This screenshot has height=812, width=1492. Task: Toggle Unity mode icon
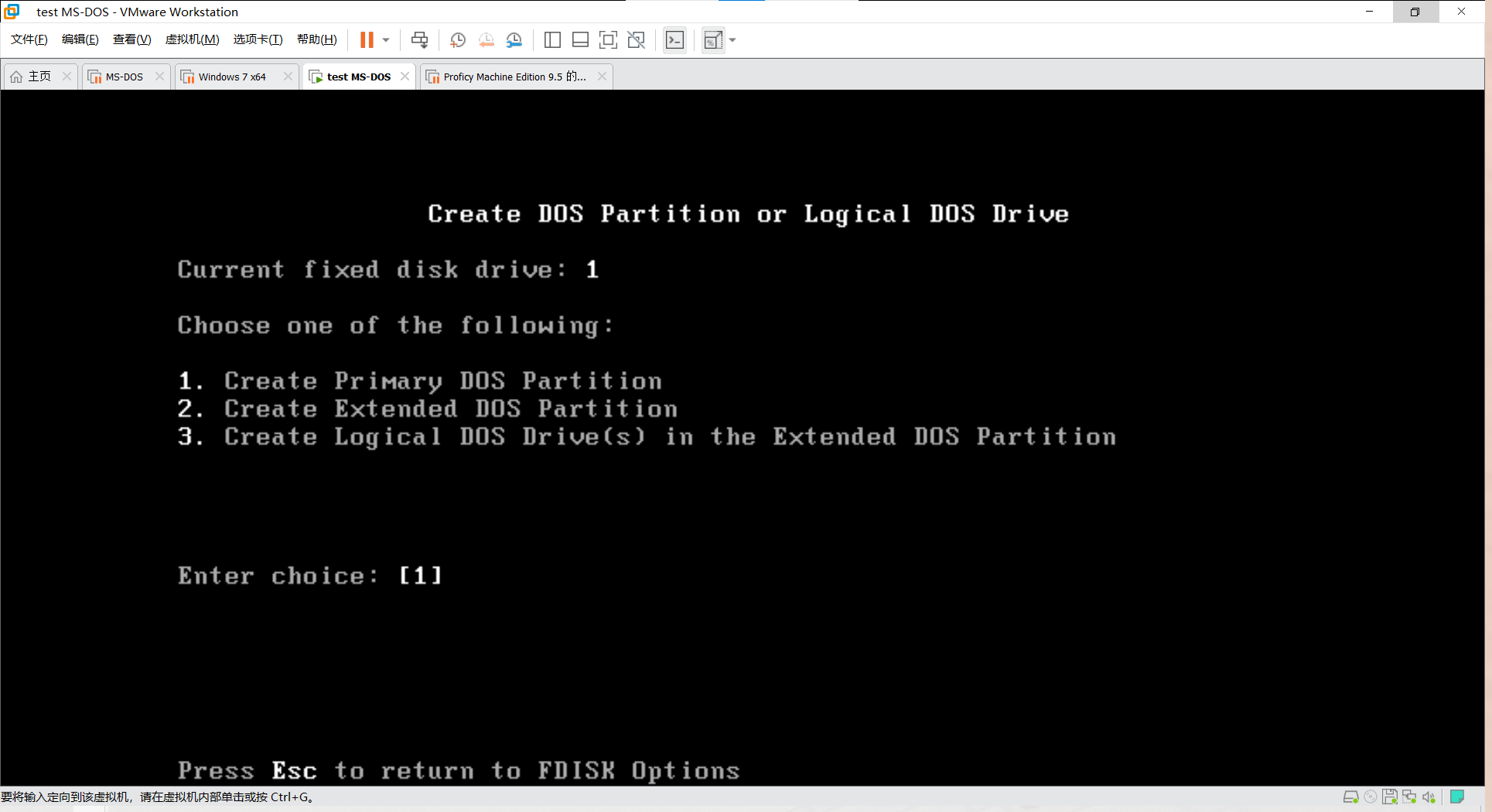636,40
